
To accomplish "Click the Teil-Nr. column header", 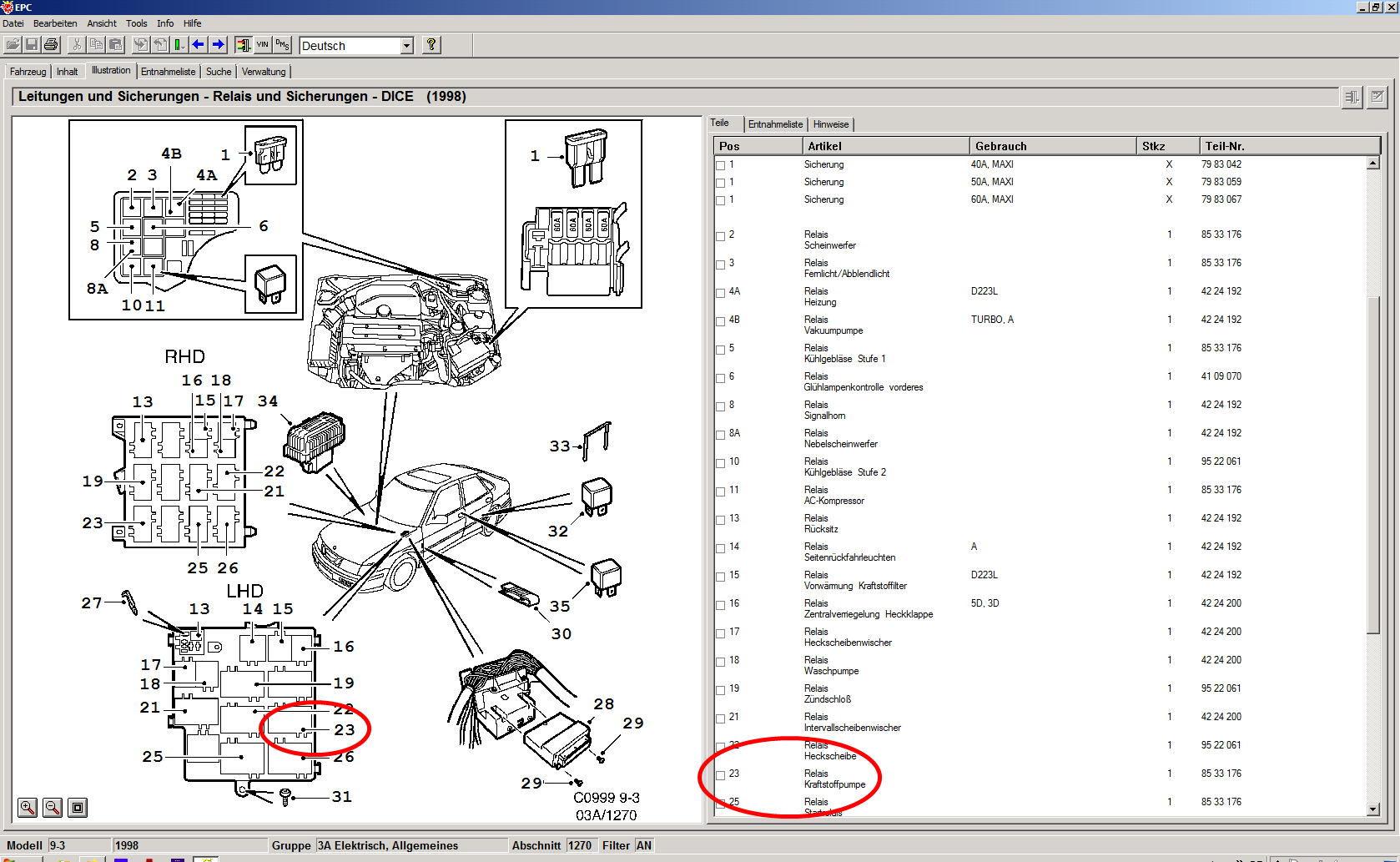I will coord(1290,146).
